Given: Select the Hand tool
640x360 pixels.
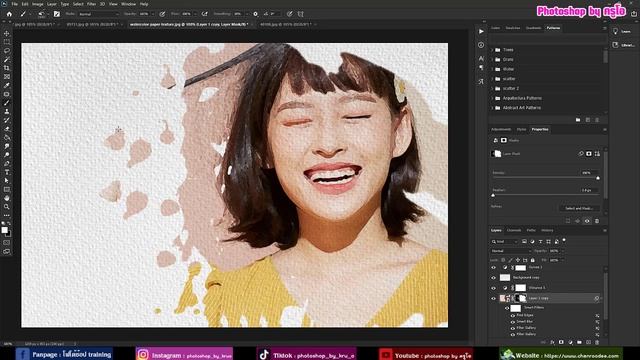Looking at the screenshot, I should tap(7, 198).
